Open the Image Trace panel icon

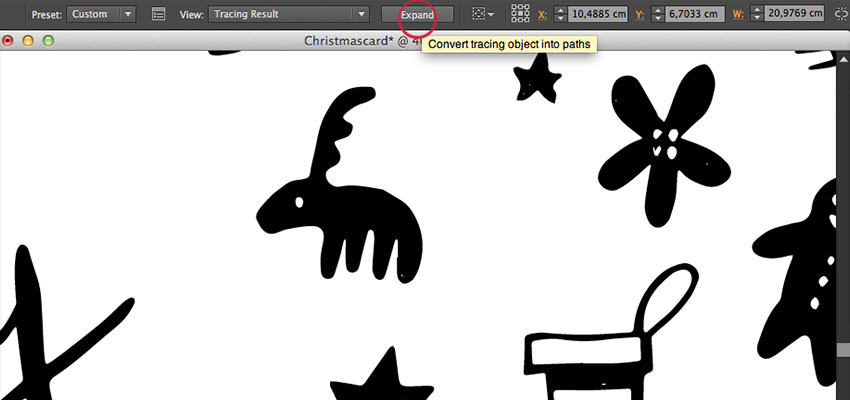click(x=158, y=14)
